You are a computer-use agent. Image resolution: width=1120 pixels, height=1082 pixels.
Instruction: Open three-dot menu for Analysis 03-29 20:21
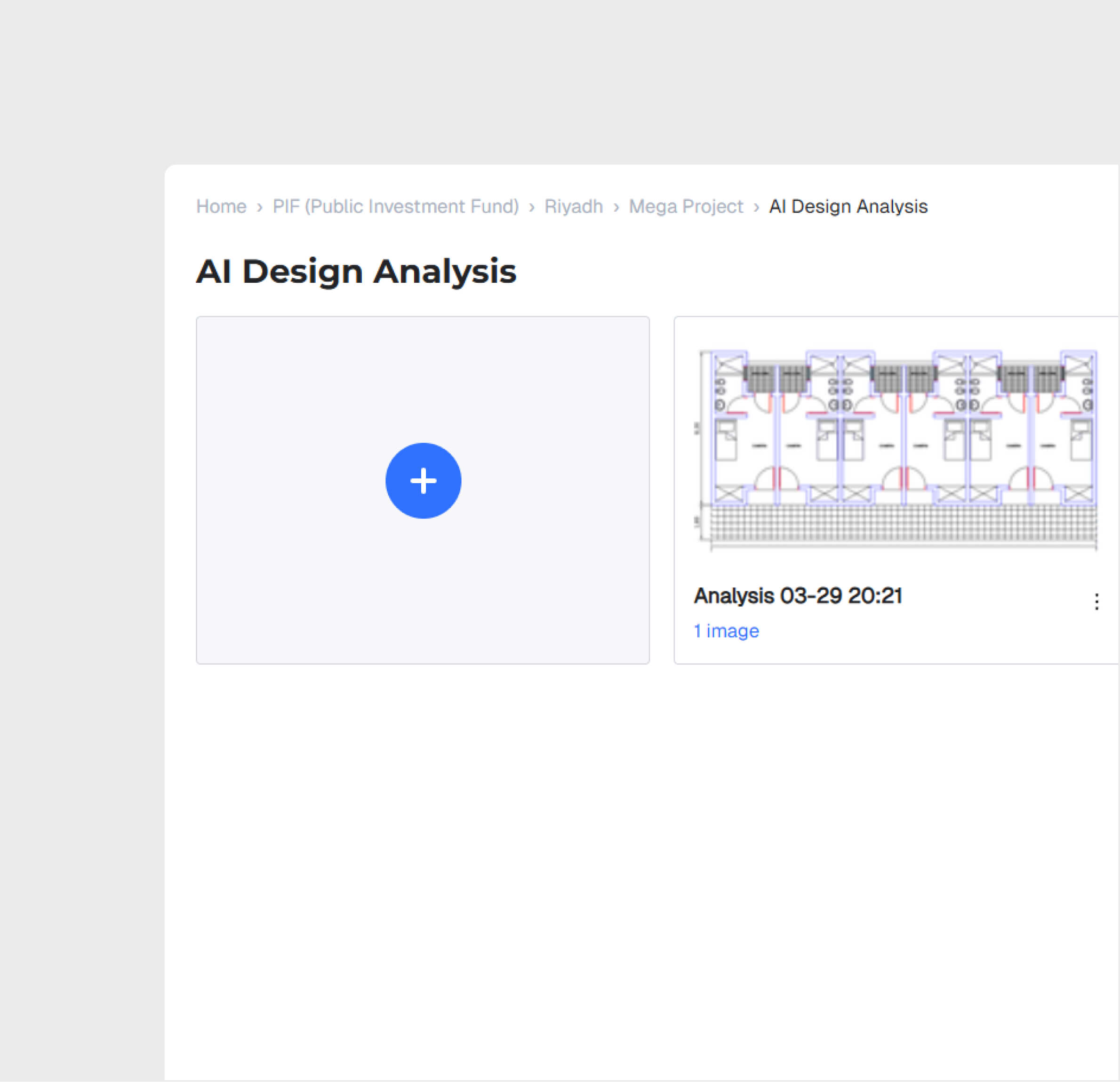click(1096, 602)
